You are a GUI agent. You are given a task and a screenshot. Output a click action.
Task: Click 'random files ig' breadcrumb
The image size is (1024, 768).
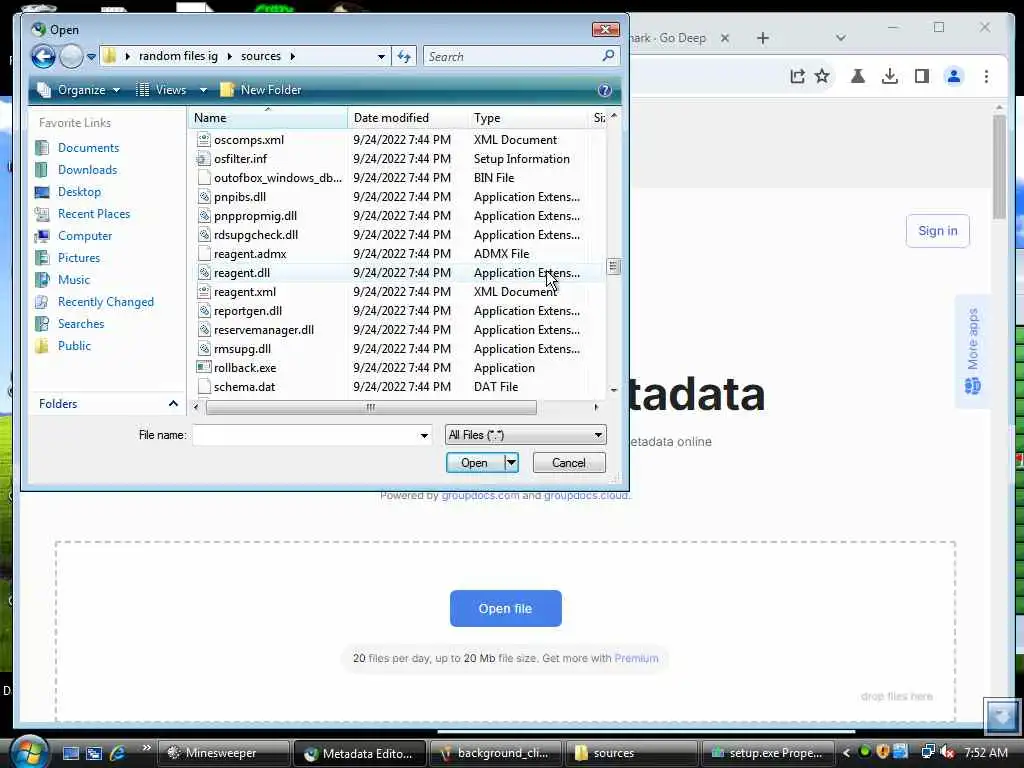(178, 56)
